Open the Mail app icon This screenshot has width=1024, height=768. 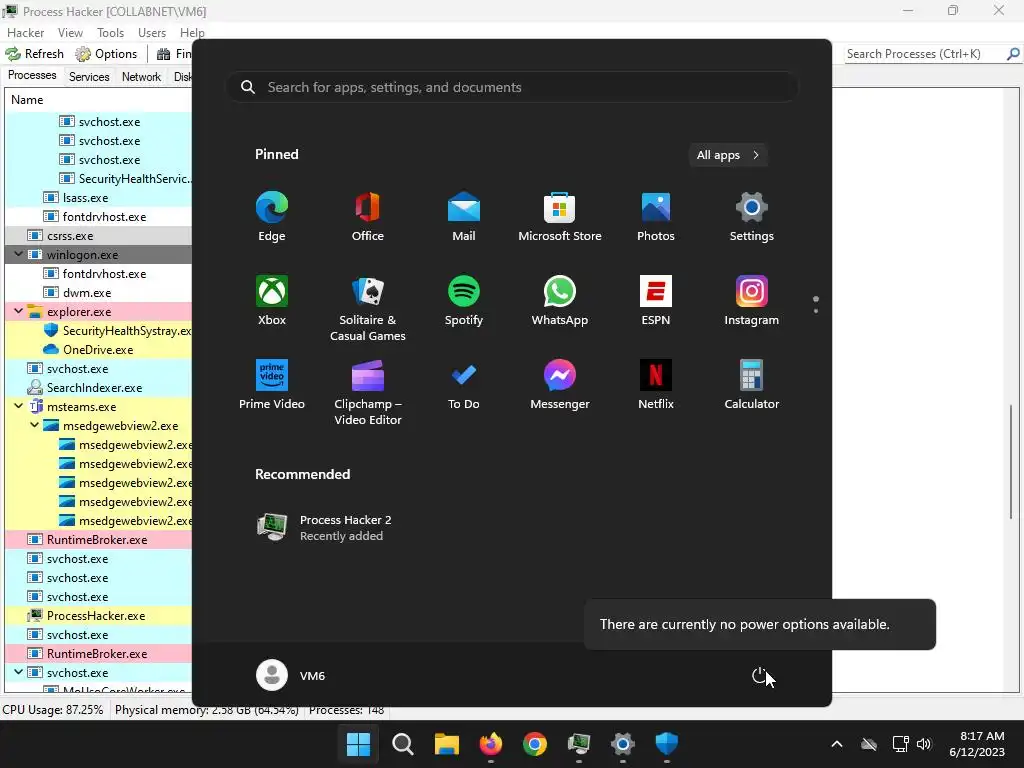click(x=464, y=217)
